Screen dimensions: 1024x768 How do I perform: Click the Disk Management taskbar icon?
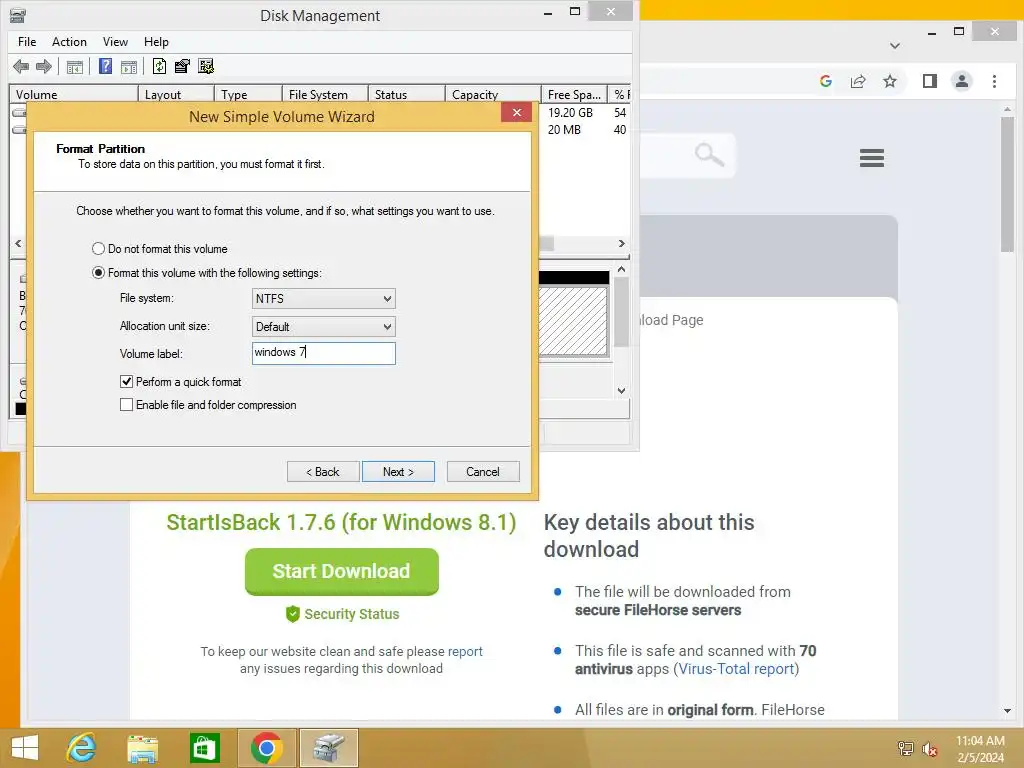tap(328, 748)
